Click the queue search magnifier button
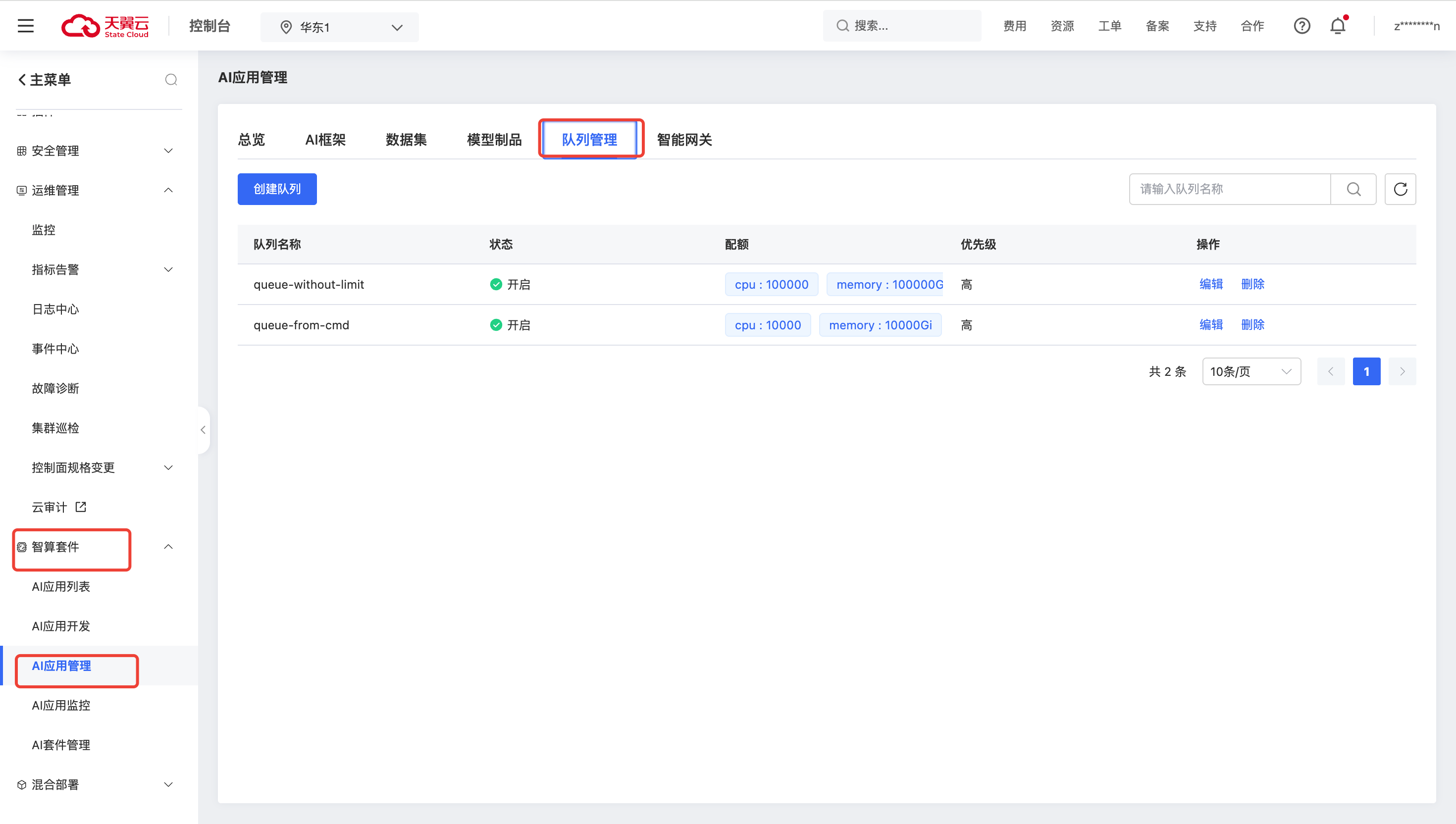Image resolution: width=1456 pixels, height=824 pixels. 1353,189
